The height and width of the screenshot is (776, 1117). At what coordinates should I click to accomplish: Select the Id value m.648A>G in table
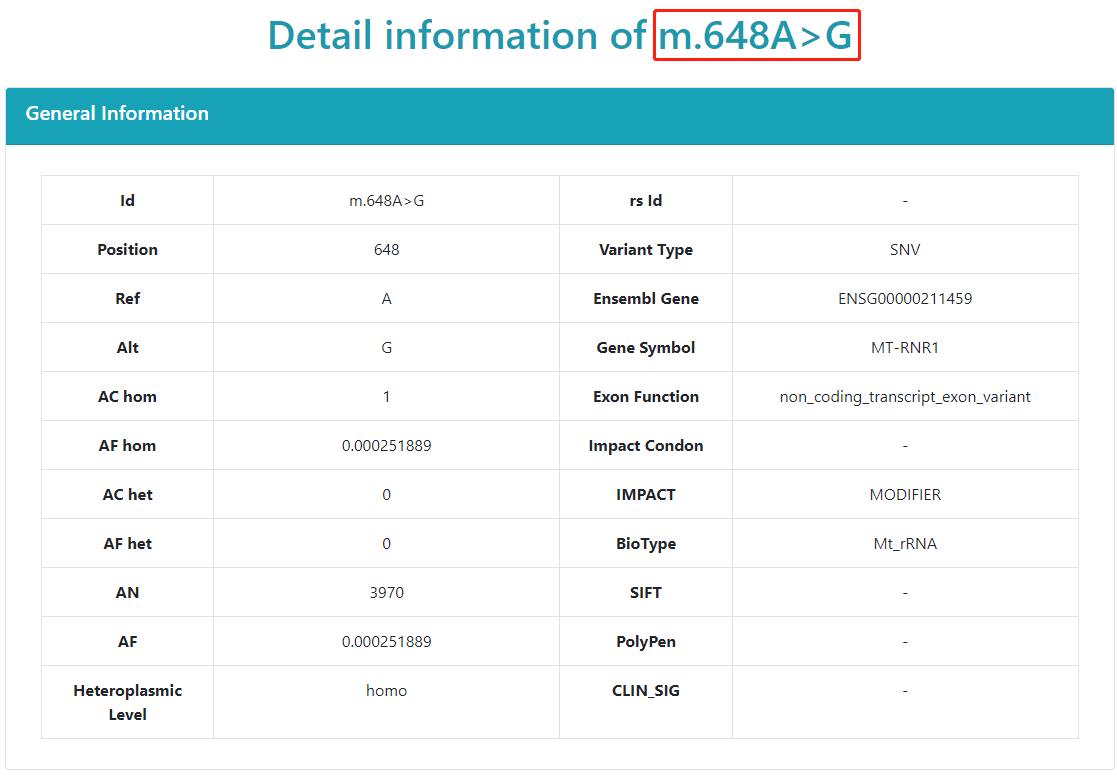coord(386,201)
